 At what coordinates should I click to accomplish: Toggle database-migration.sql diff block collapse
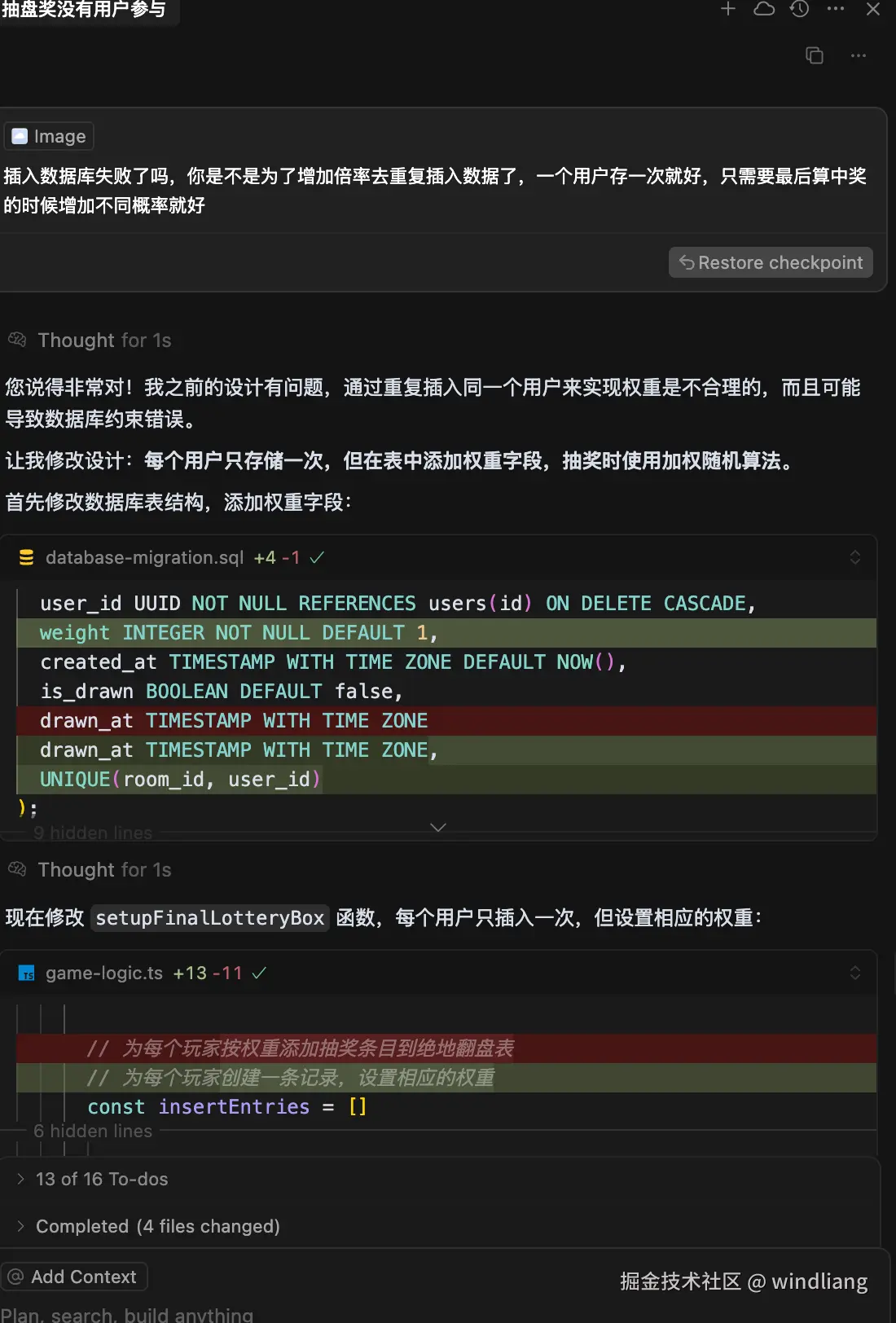855,557
